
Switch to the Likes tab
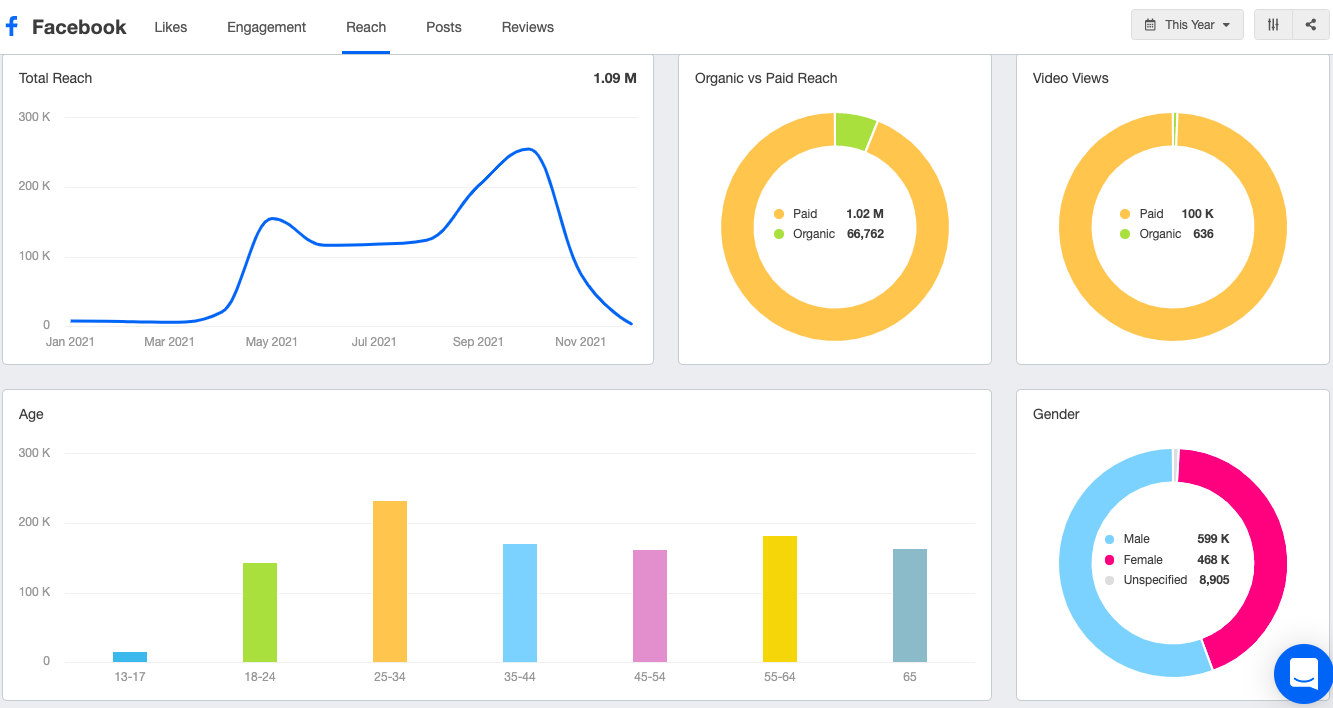click(x=170, y=27)
